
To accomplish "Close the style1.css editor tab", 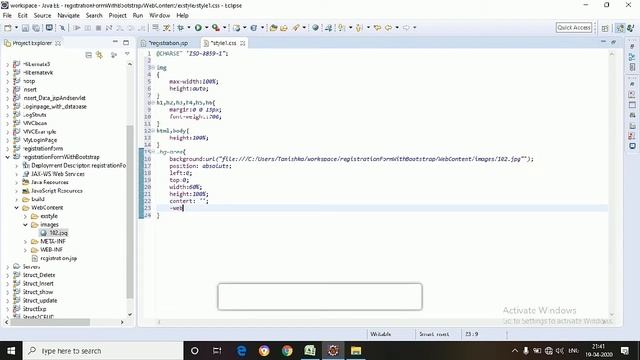I will coord(243,43).
